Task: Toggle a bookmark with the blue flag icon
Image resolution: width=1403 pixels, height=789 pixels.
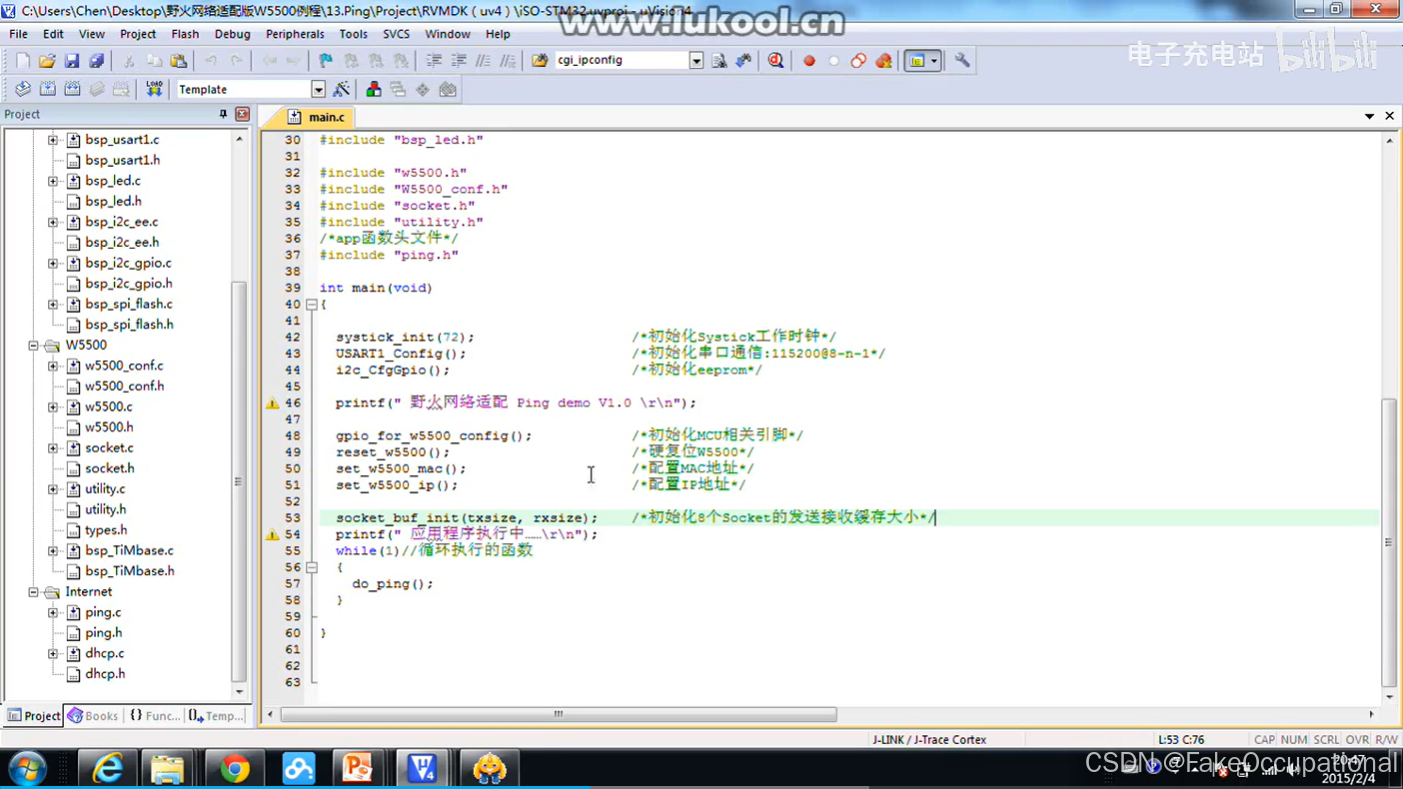Action: pyautogui.click(x=325, y=61)
